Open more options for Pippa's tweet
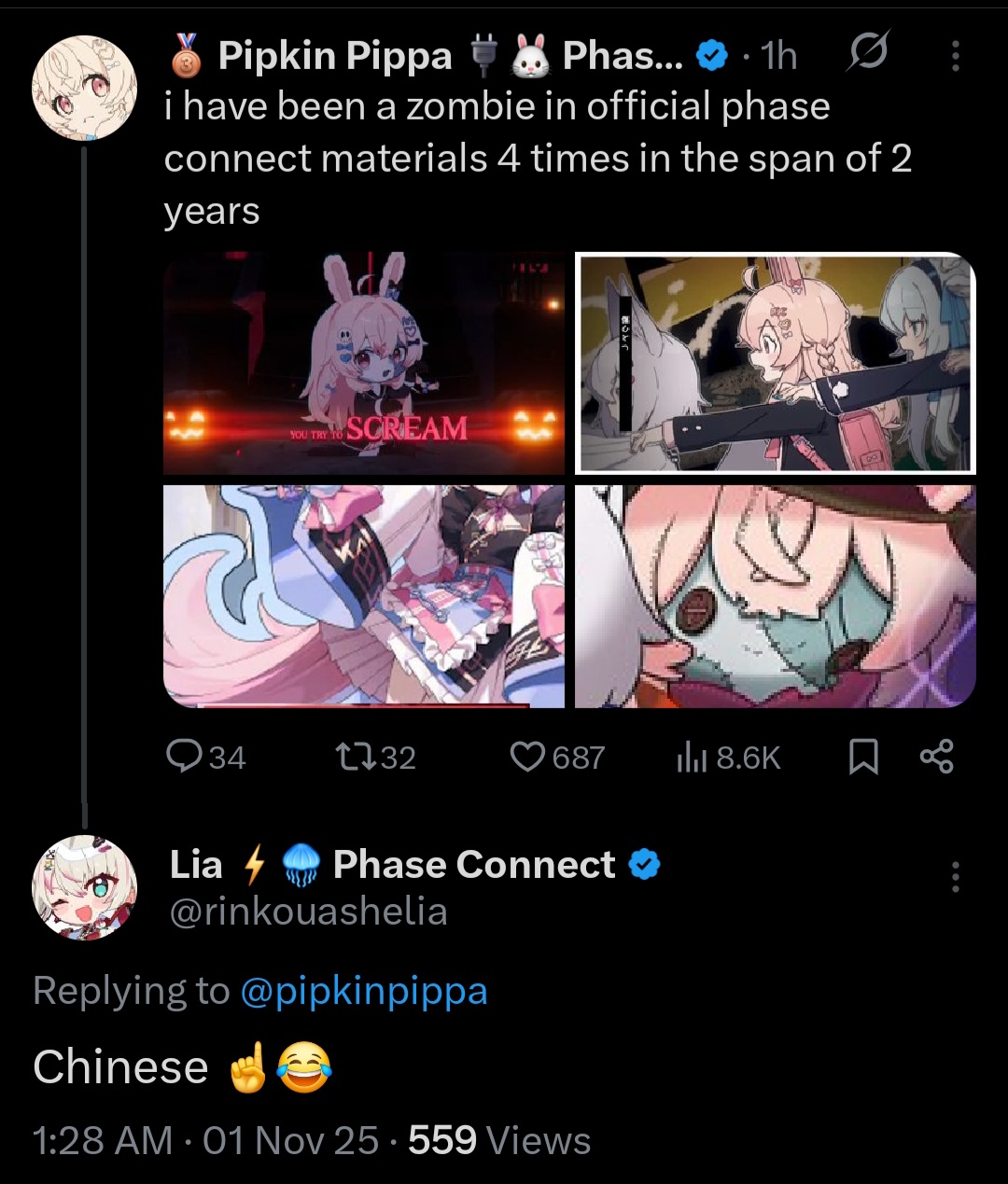This screenshot has height=1184, width=1008. 955,56
